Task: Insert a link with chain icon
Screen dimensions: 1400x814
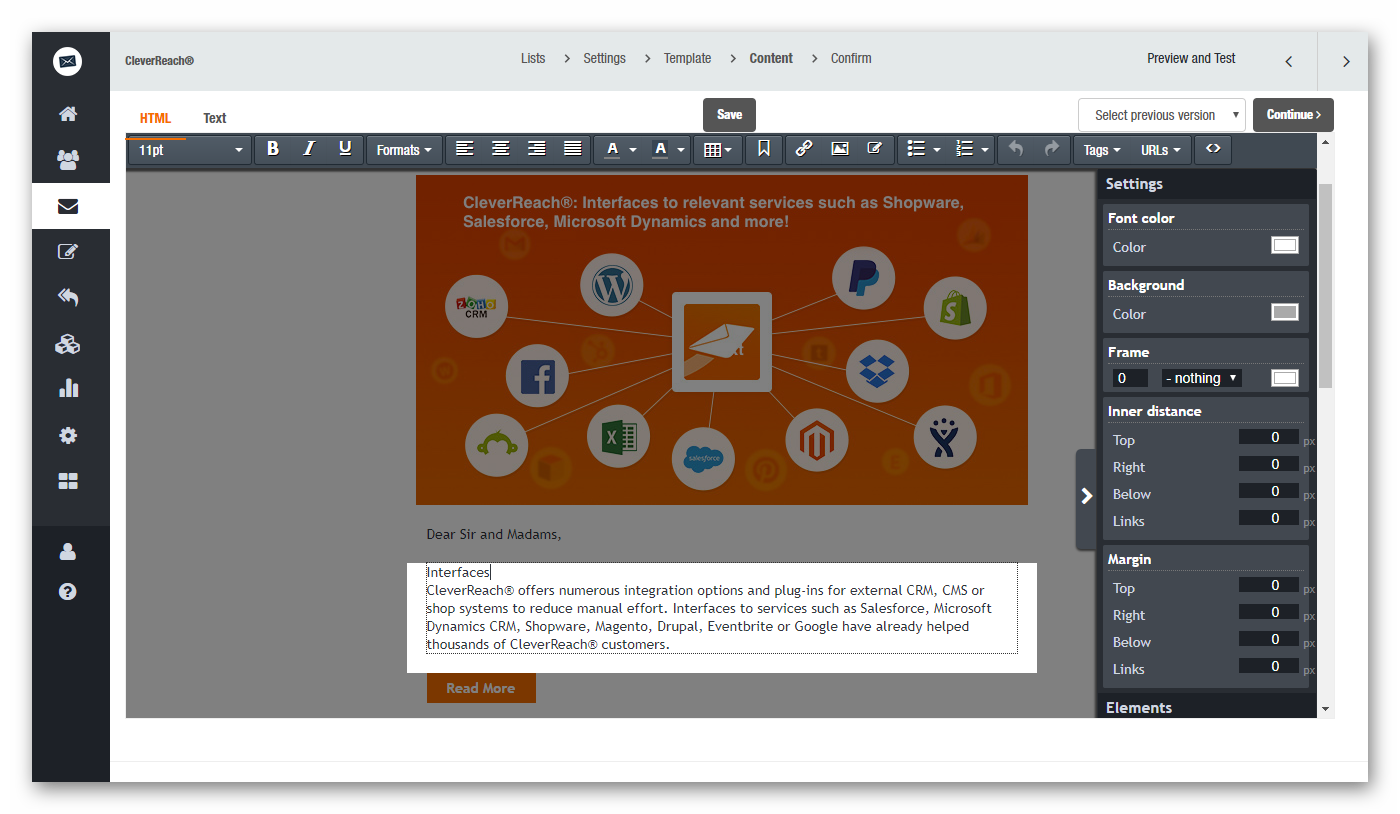Action: (x=804, y=149)
